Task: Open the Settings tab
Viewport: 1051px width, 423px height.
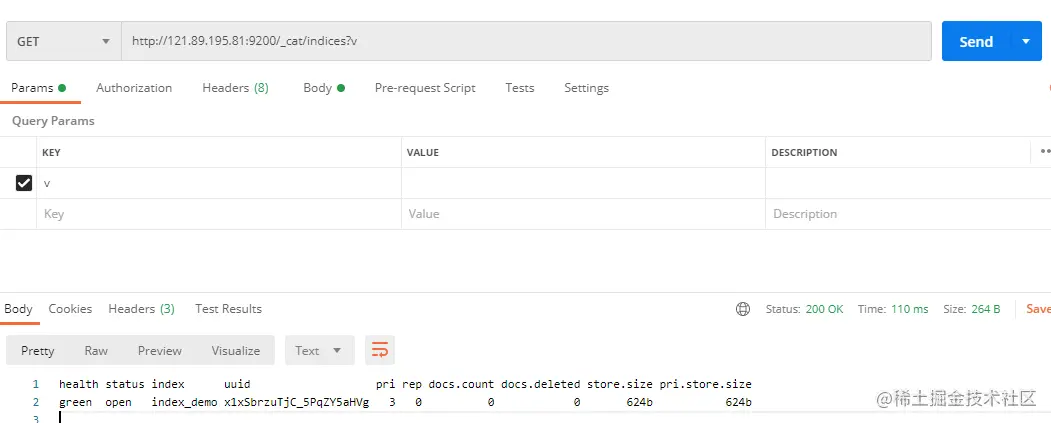Action: click(x=586, y=88)
